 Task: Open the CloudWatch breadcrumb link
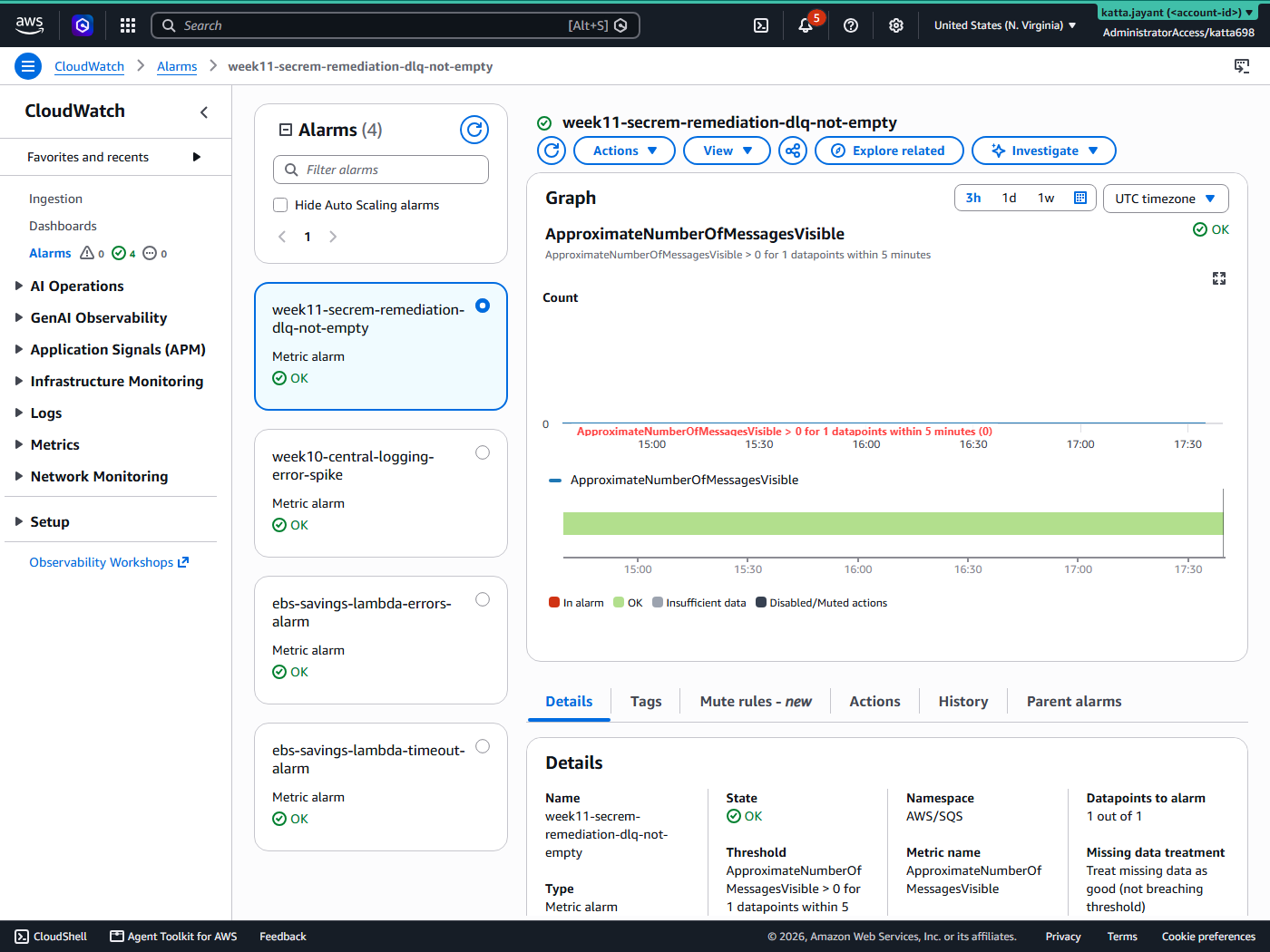[x=89, y=66]
